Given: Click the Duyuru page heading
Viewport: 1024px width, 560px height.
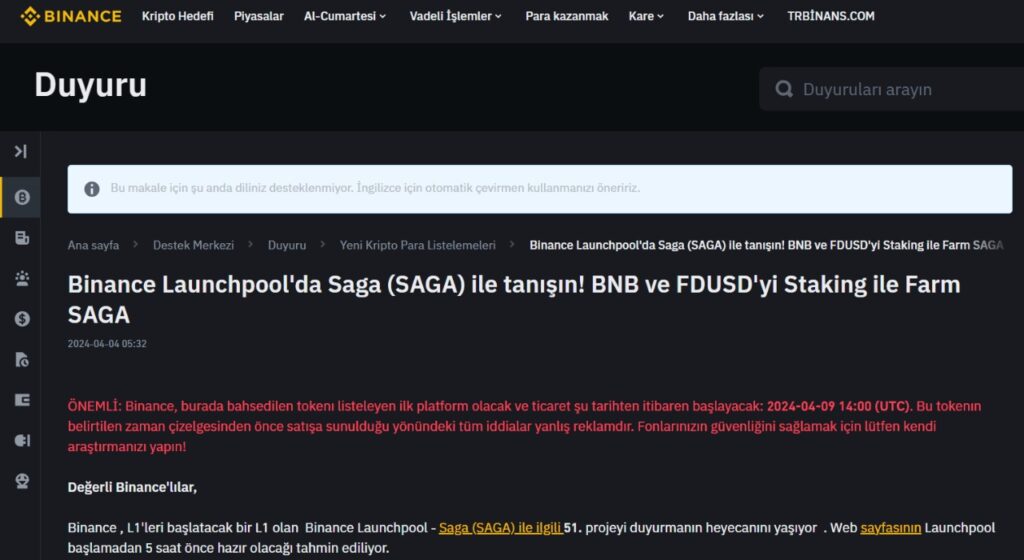Looking at the screenshot, I should tap(91, 85).
